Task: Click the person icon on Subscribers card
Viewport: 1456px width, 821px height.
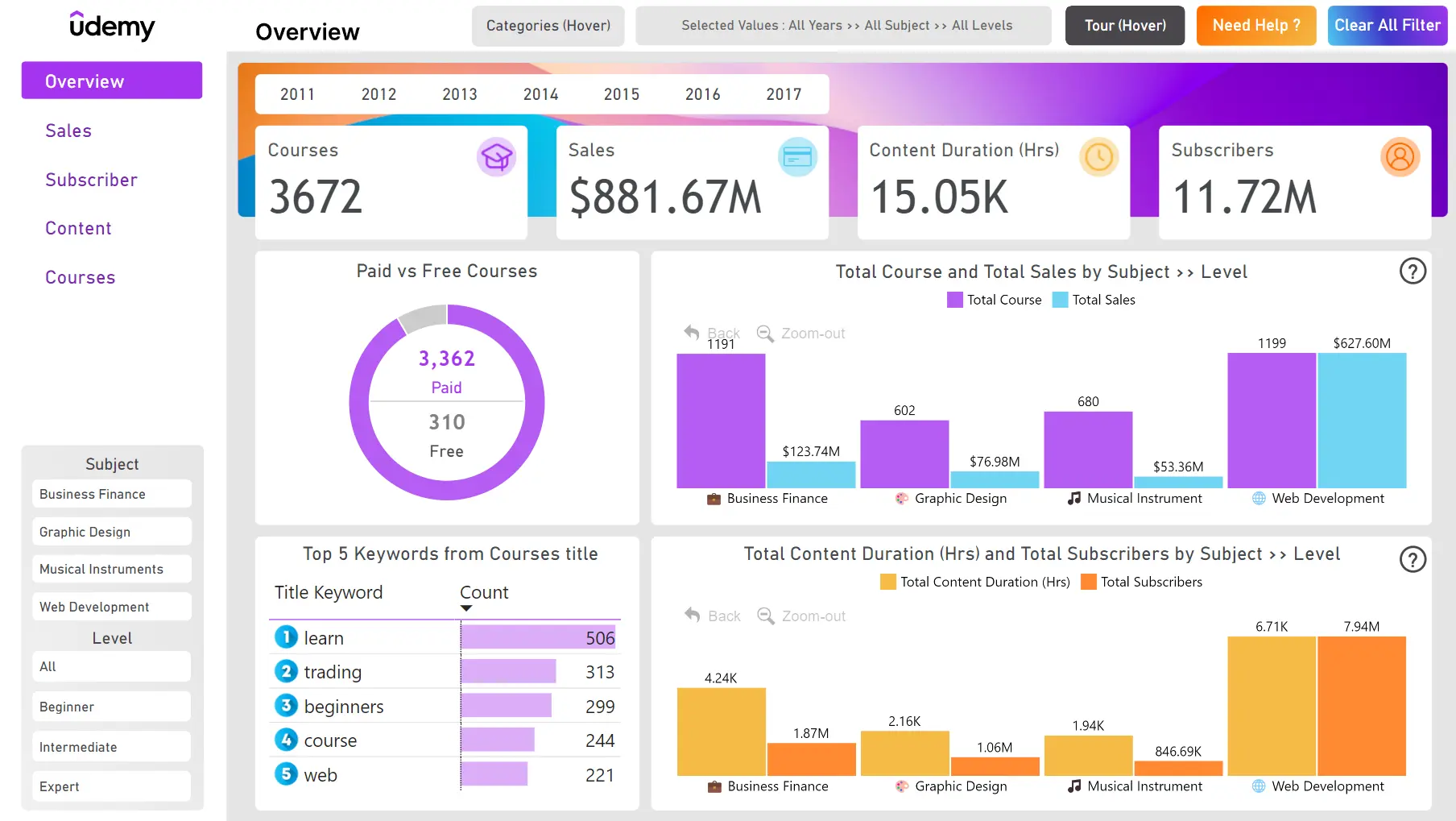Action: click(x=1400, y=157)
